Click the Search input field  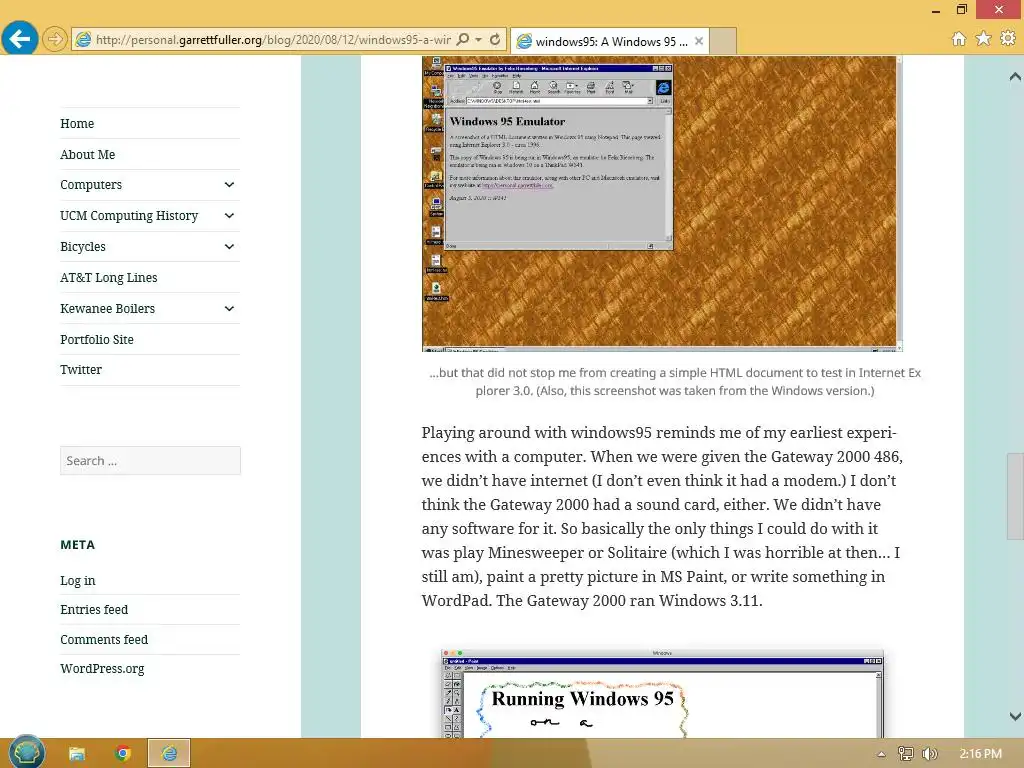(x=150, y=460)
